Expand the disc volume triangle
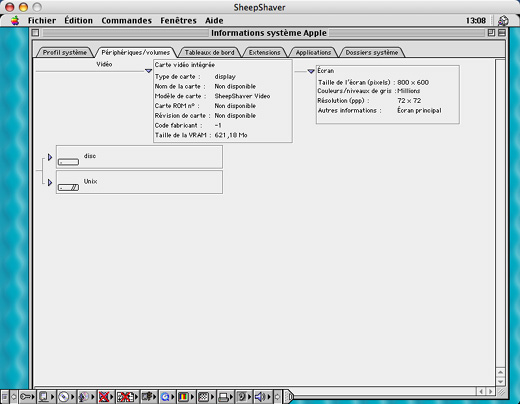 click(50, 157)
